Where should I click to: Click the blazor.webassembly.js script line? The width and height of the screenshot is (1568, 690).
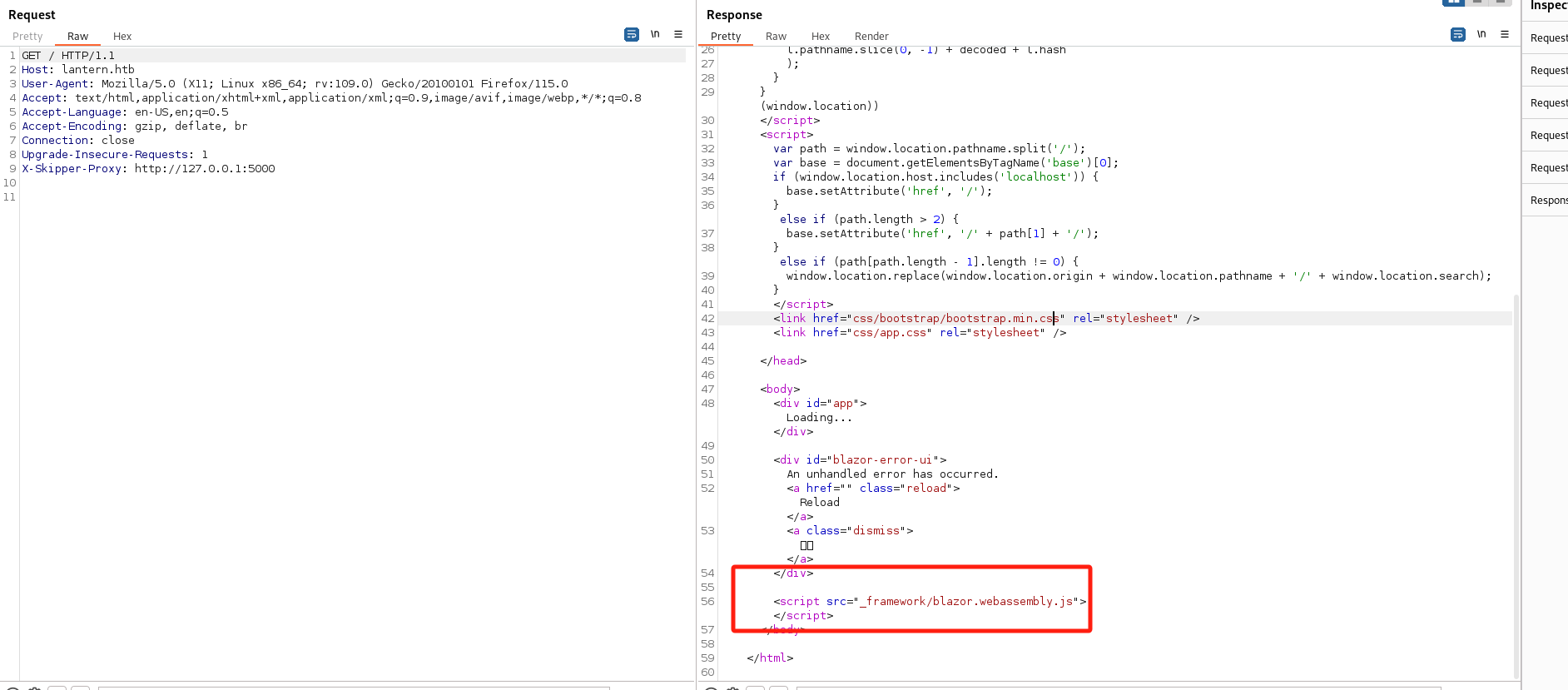pyautogui.click(x=930, y=602)
